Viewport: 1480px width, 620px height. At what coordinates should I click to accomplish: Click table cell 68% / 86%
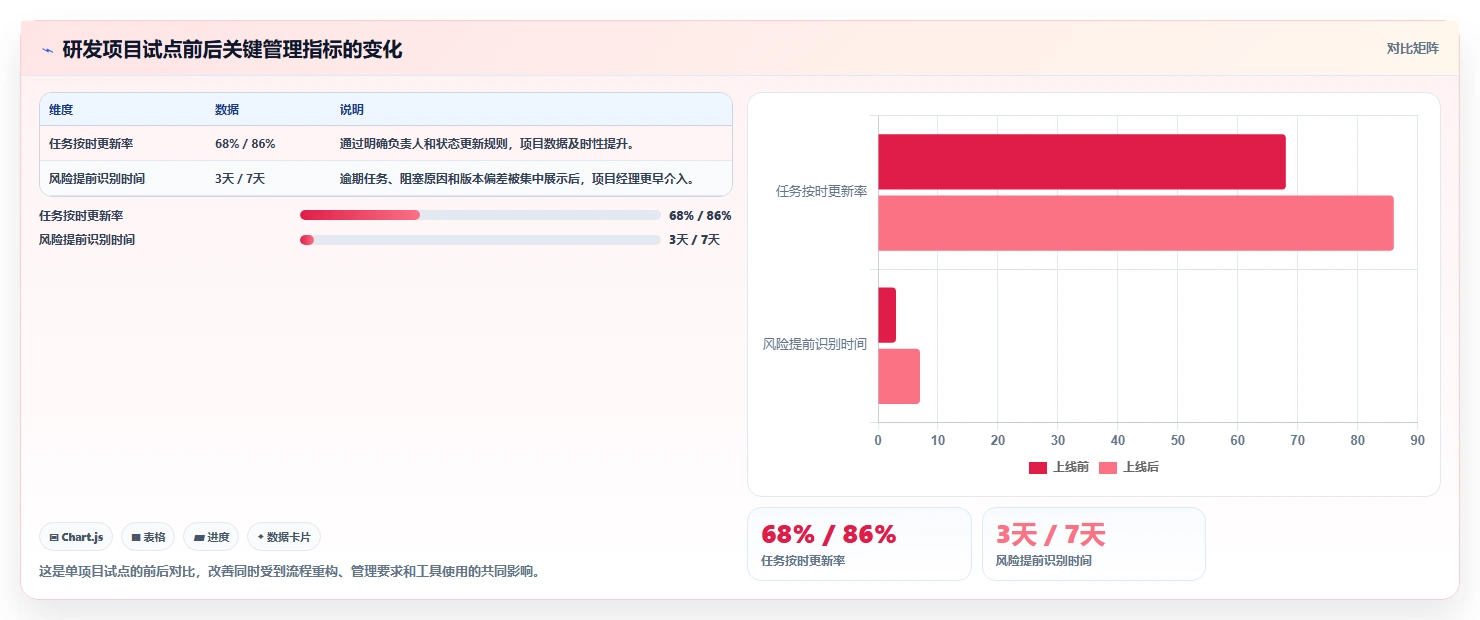[245, 144]
